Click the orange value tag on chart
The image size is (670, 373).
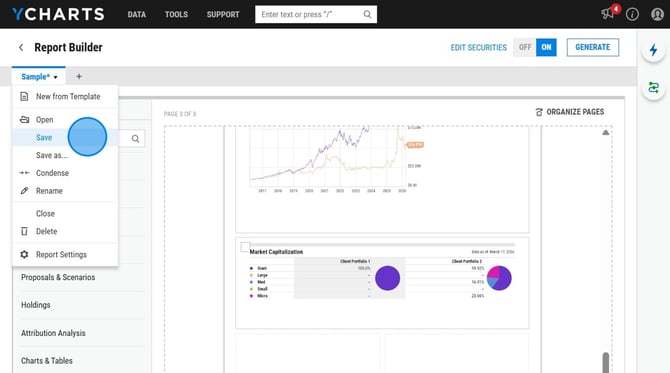tap(415, 145)
